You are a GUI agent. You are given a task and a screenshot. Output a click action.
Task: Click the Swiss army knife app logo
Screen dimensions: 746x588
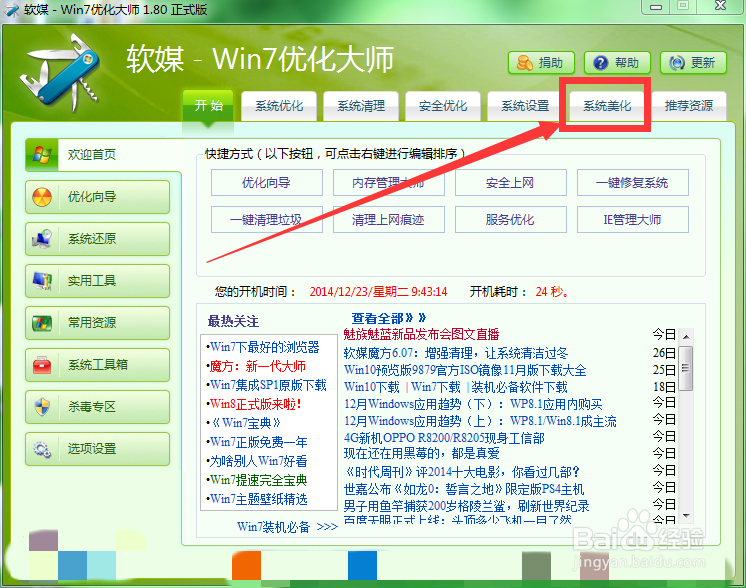[x=60, y=71]
